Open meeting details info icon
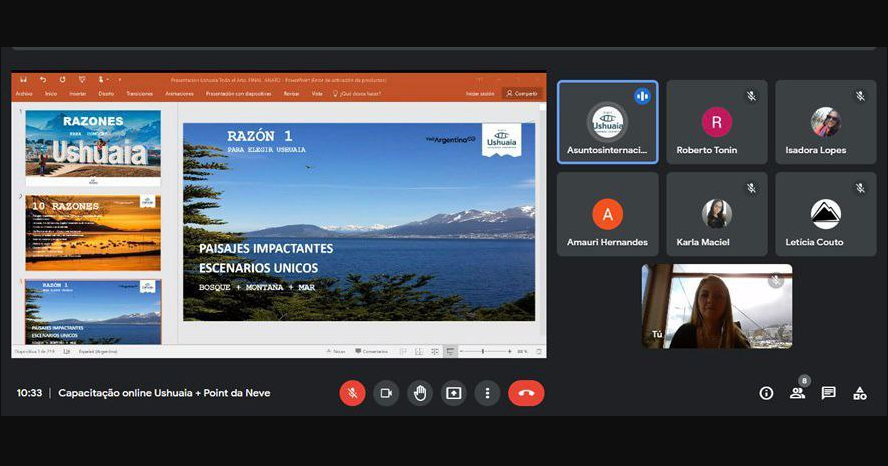This screenshot has height=466, width=888. (766, 393)
